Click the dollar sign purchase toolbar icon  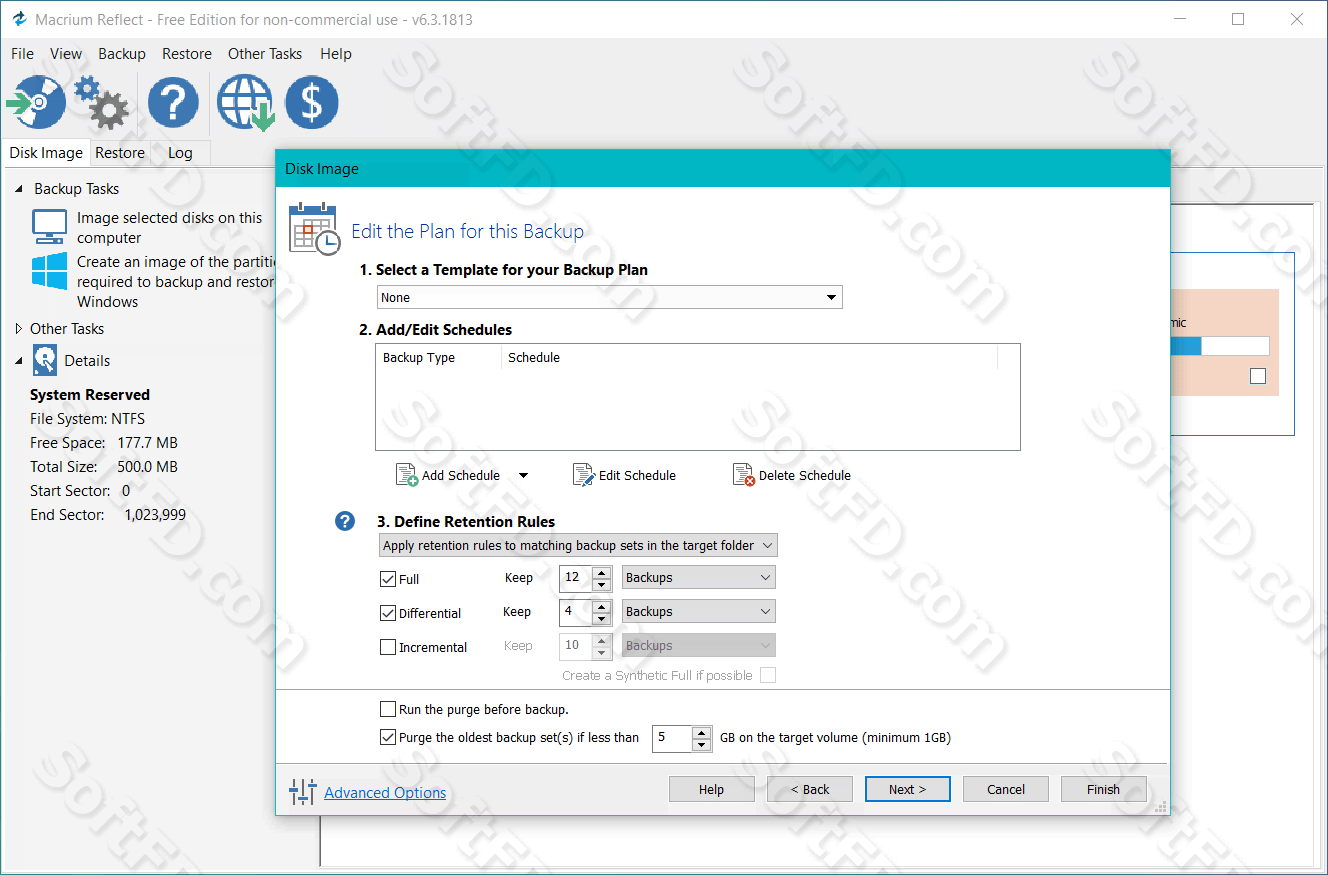click(312, 102)
